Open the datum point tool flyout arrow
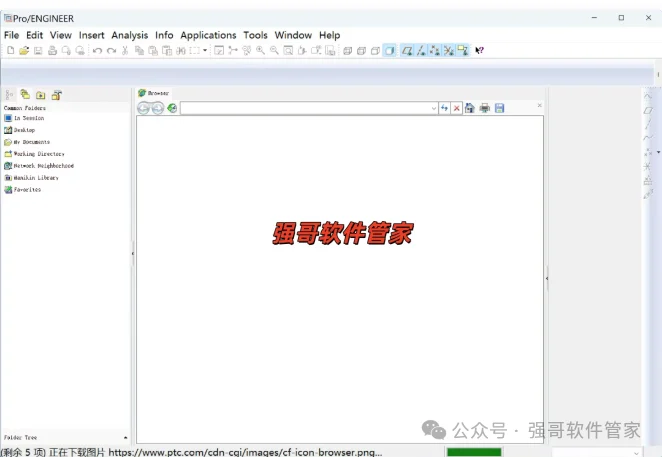The image size is (662, 457). 658,152
